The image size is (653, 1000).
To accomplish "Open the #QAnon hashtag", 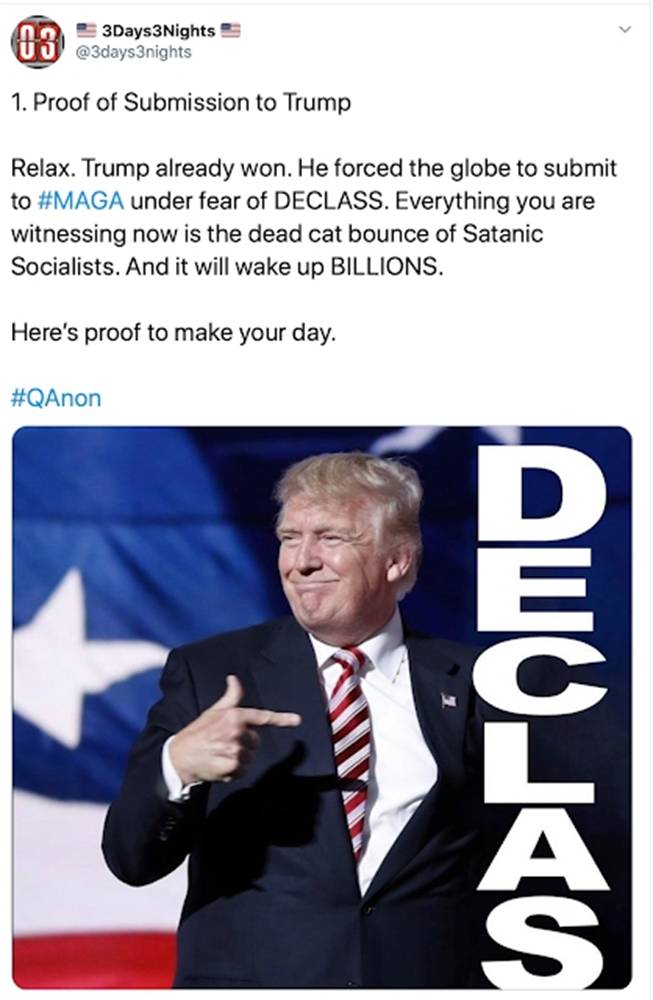I will 56,399.
